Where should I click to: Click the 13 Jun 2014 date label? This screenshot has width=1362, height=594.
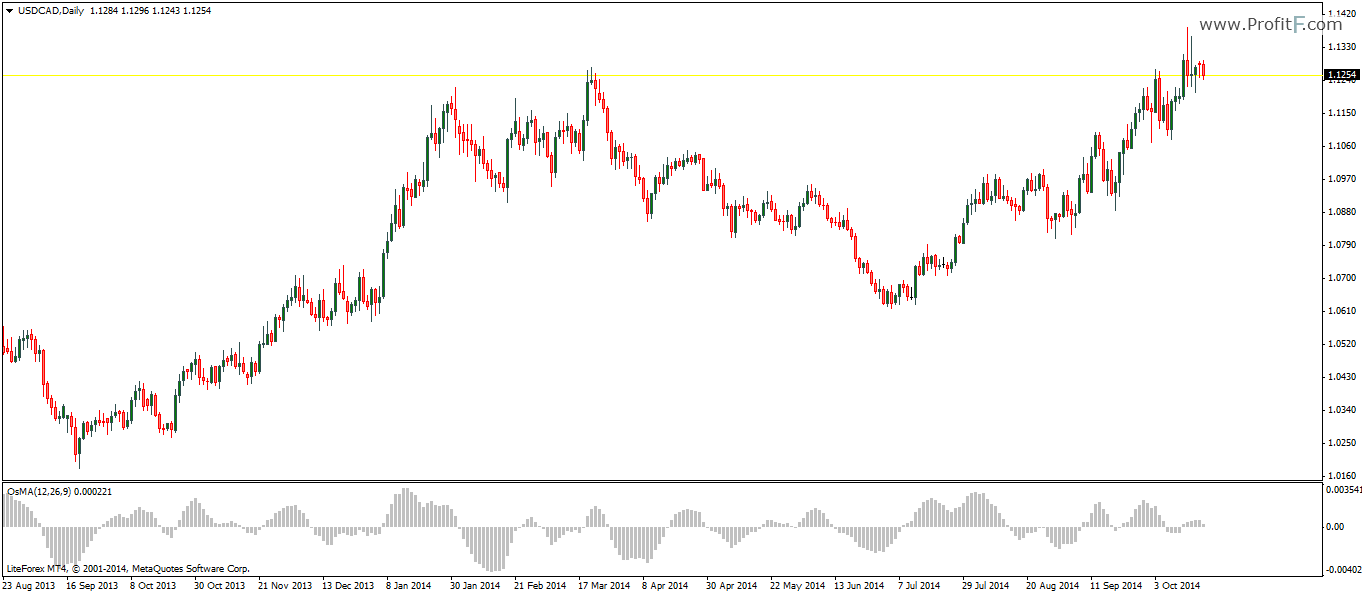[859, 586]
